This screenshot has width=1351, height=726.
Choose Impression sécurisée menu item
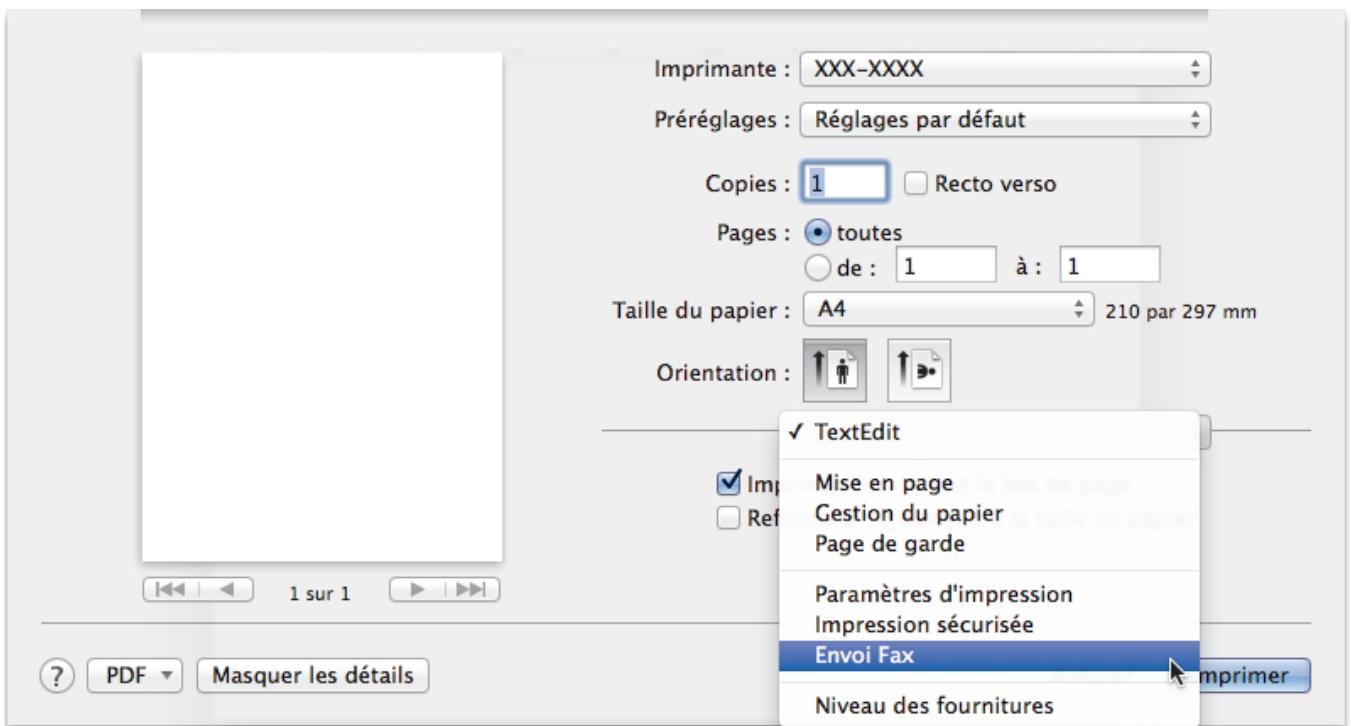(988, 624)
